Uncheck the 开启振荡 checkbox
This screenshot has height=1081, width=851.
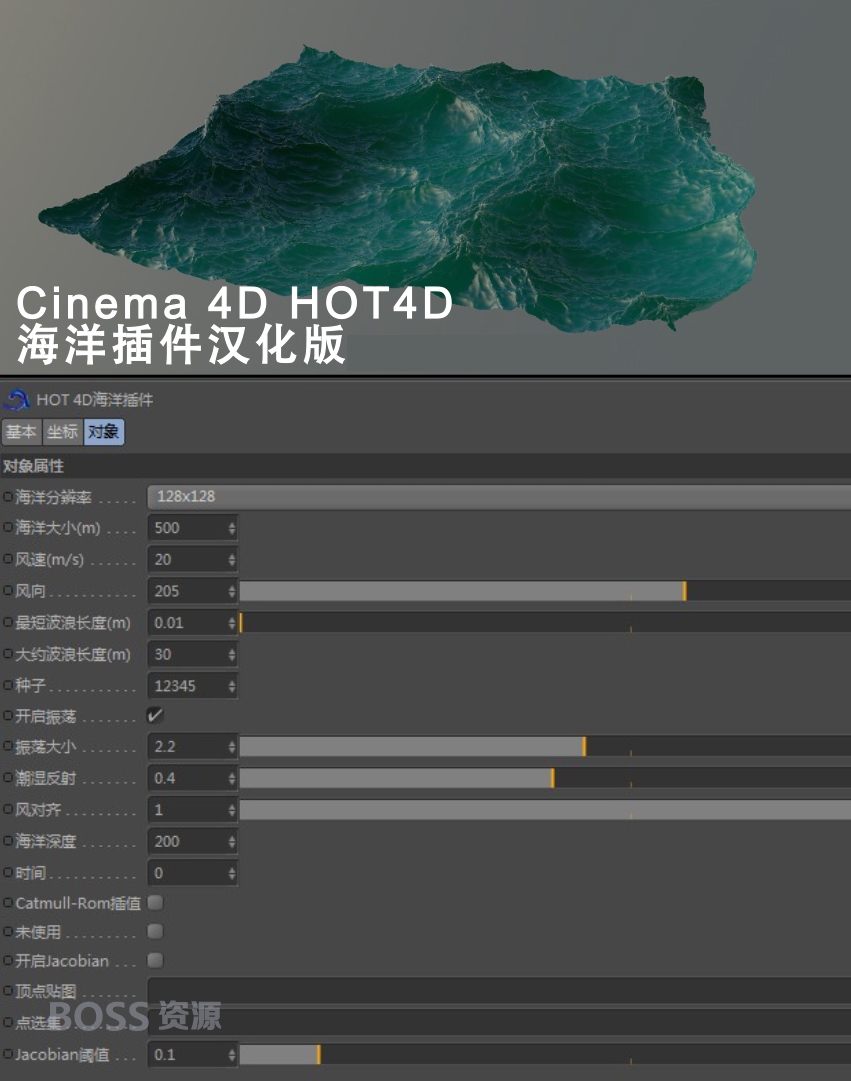coord(155,715)
